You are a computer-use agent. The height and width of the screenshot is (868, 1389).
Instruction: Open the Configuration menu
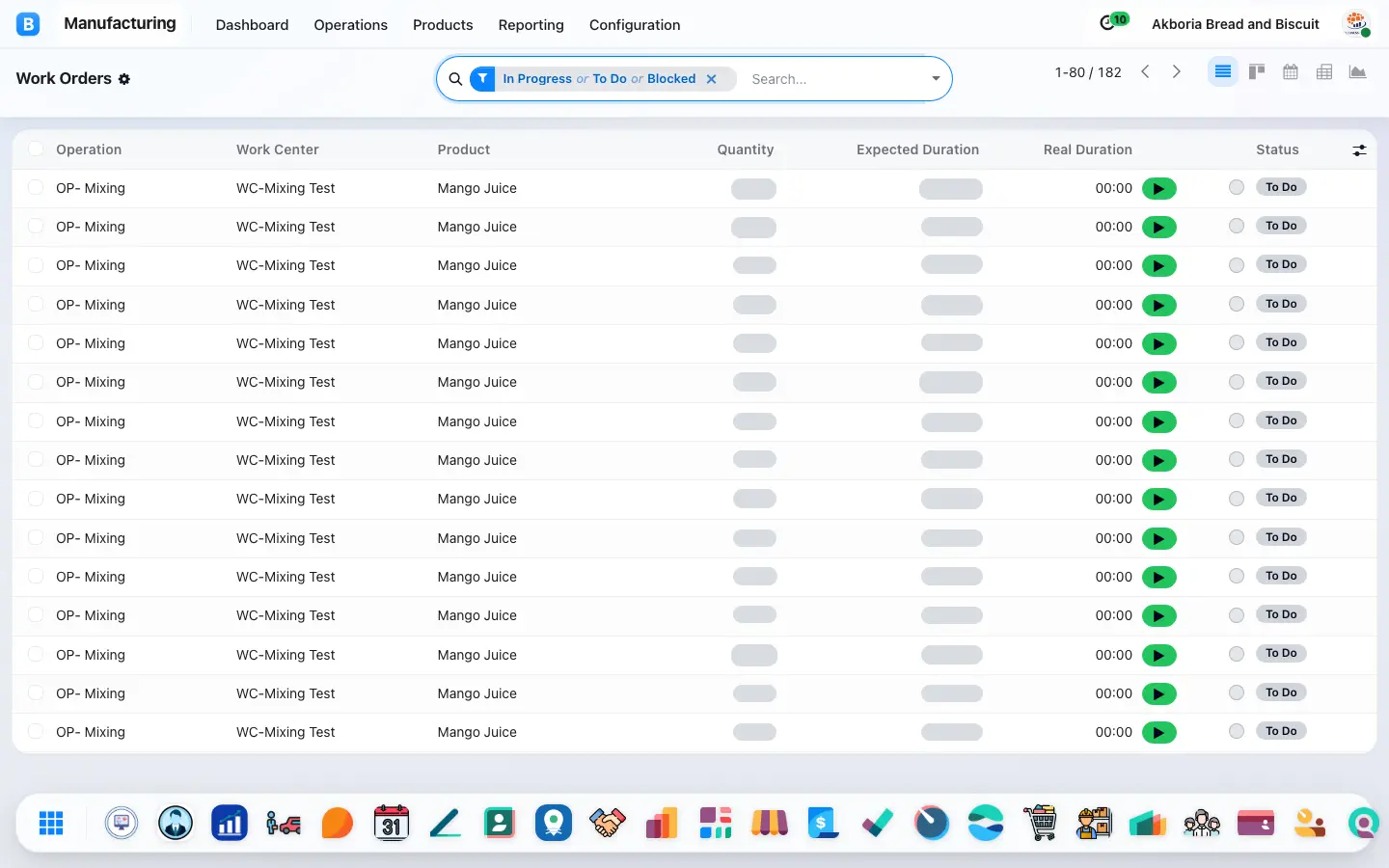click(x=635, y=25)
